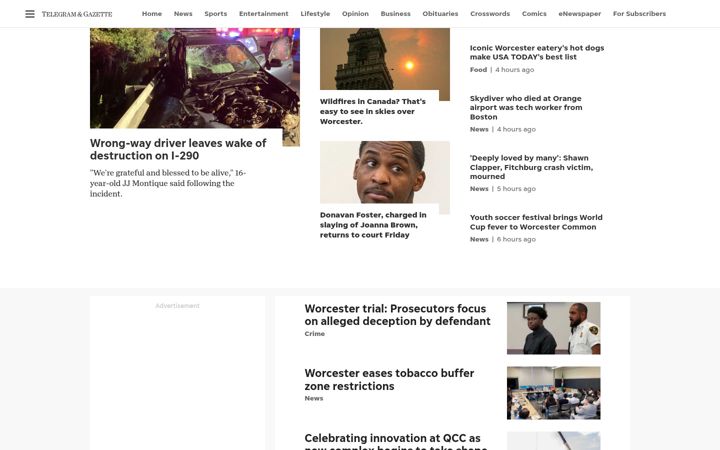Open the hamburger menu icon
The width and height of the screenshot is (720, 450).
coord(30,14)
